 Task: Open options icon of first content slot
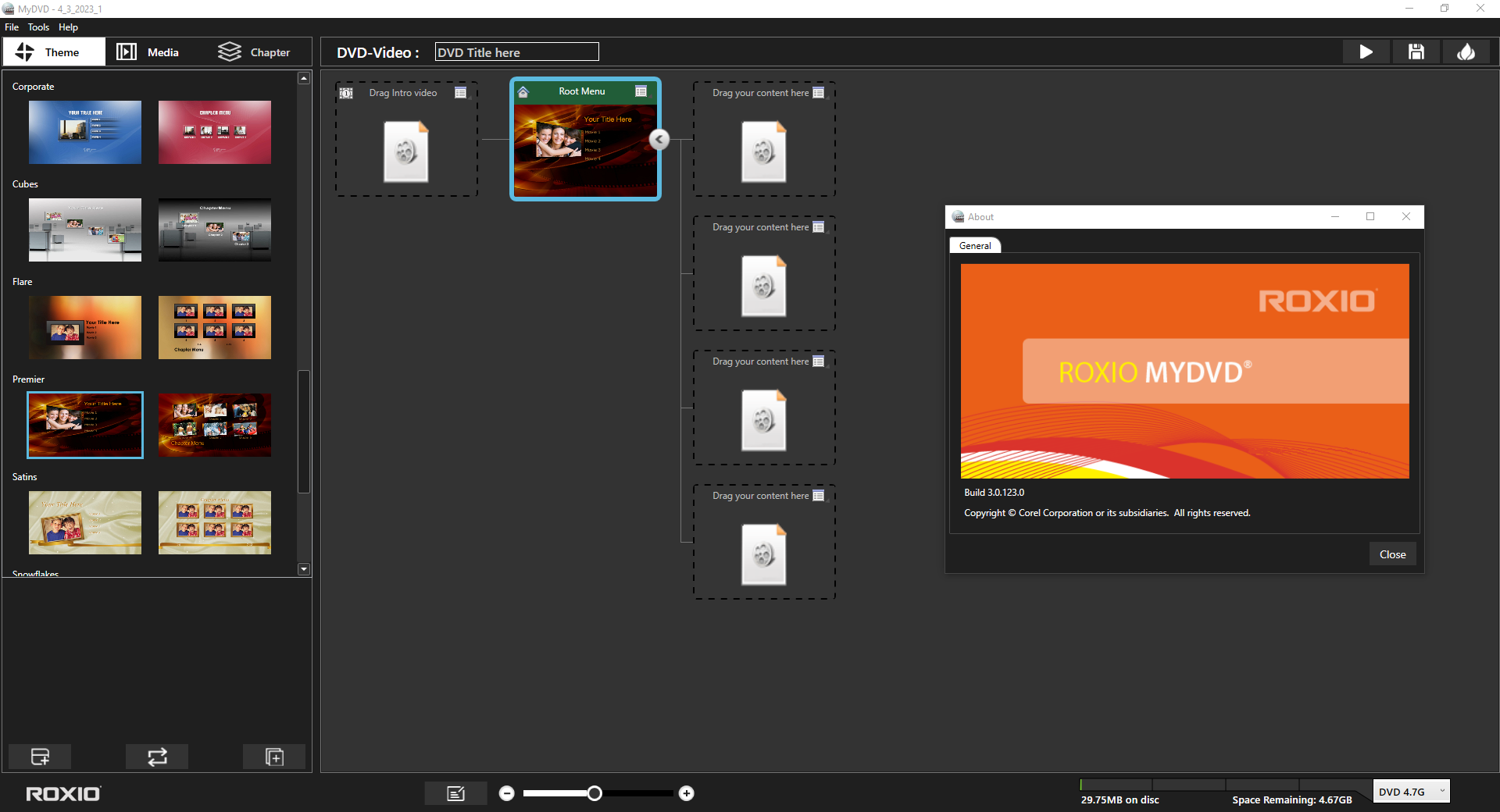tap(819, 93)
